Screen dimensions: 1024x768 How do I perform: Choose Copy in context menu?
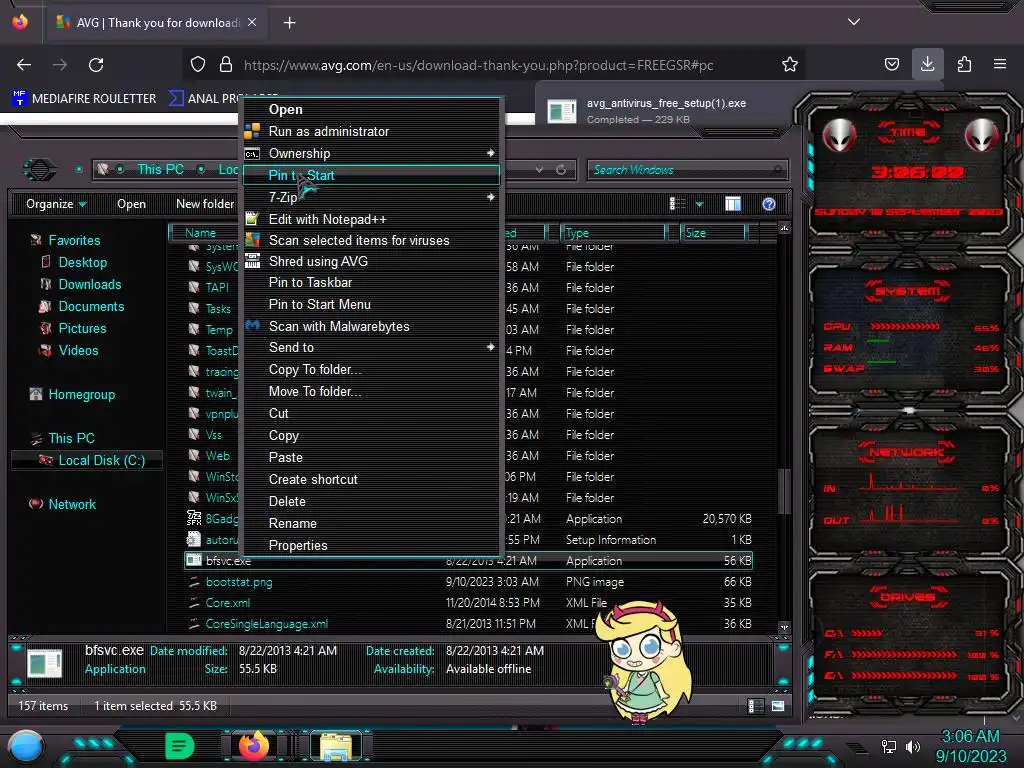point(371,436)
